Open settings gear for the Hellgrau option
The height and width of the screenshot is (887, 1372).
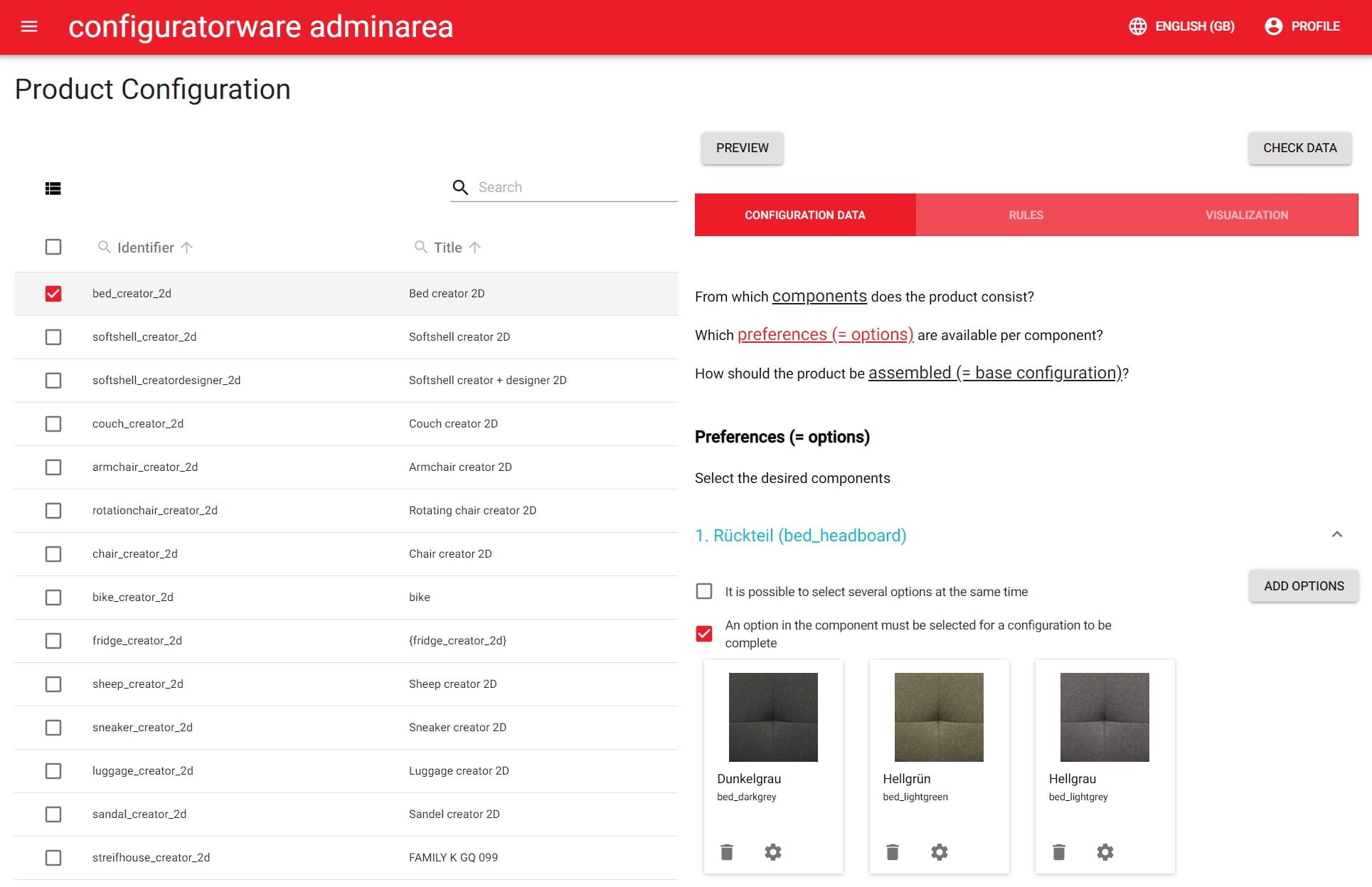(1105, 851)
